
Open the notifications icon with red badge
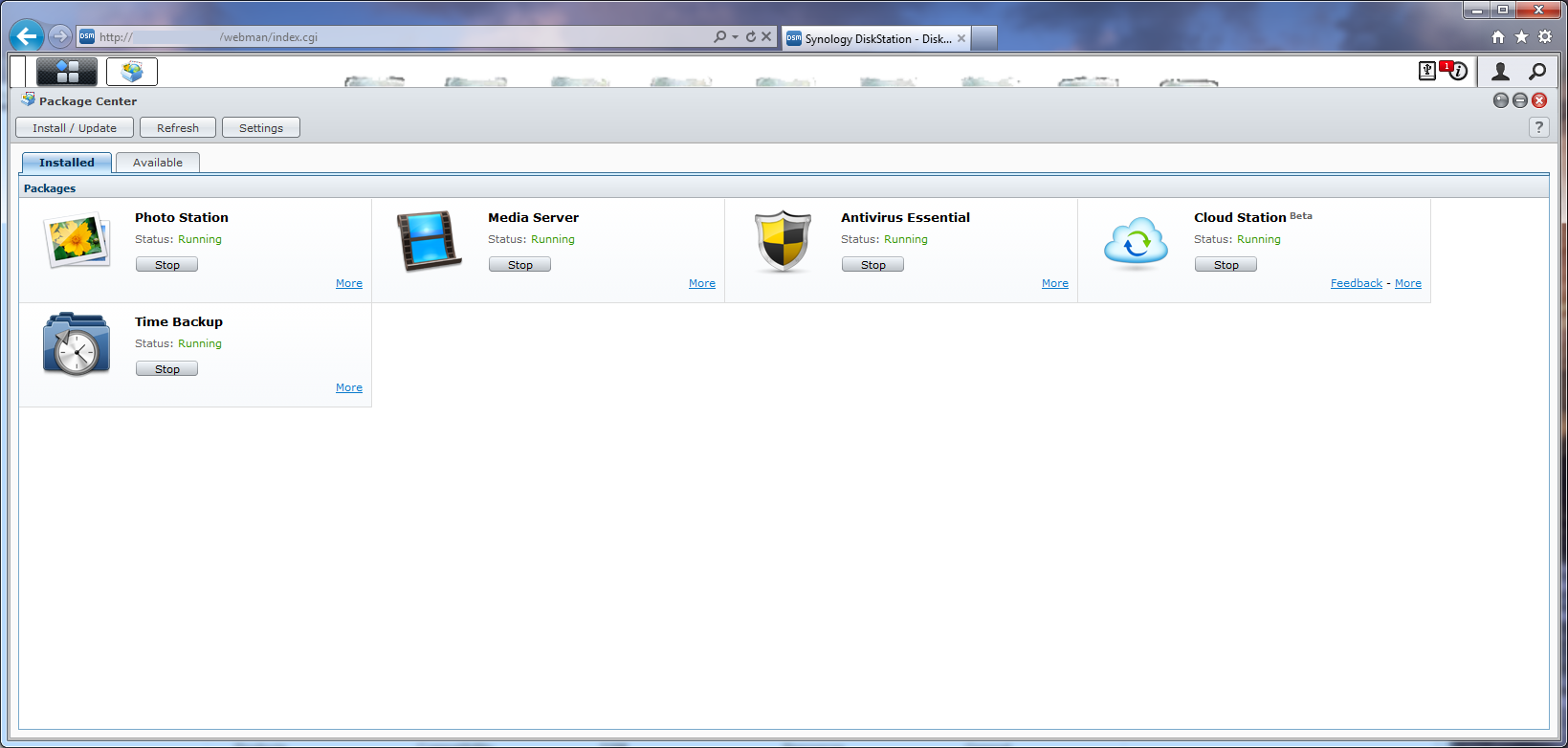pyautogui.click(x=1454, y=71)
